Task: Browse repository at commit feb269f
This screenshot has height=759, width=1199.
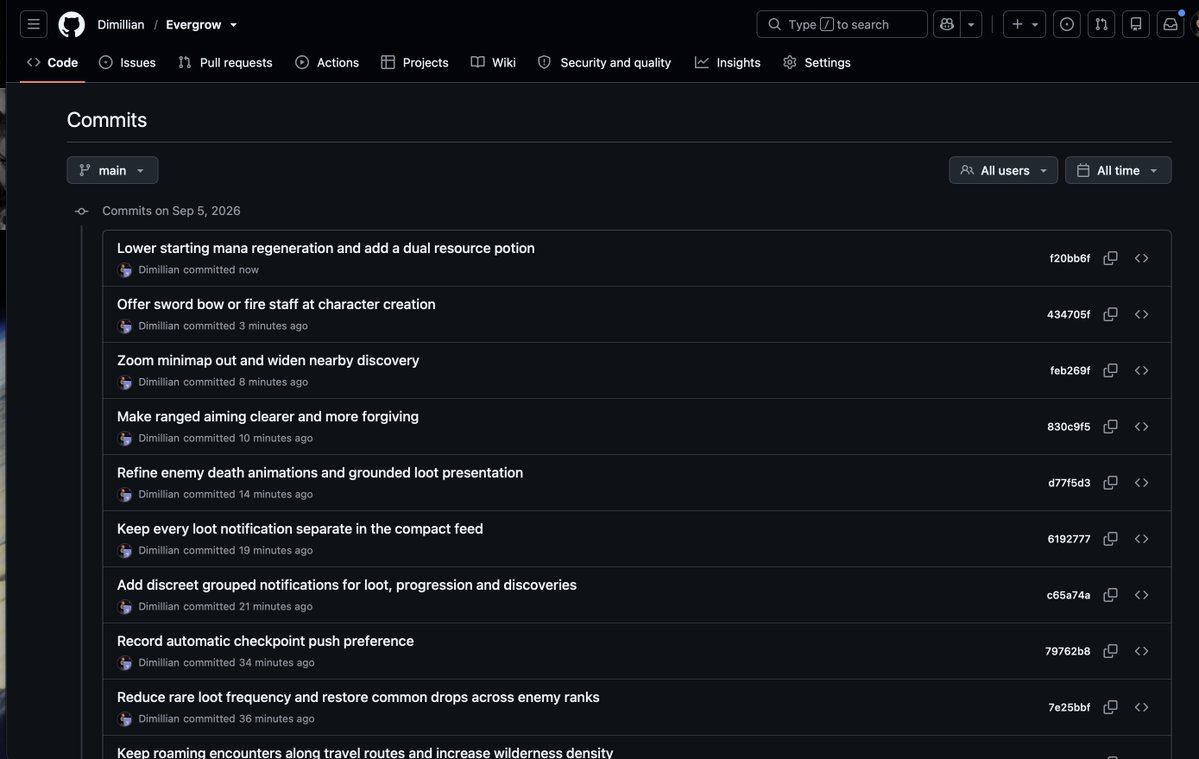Action: 1142,371
